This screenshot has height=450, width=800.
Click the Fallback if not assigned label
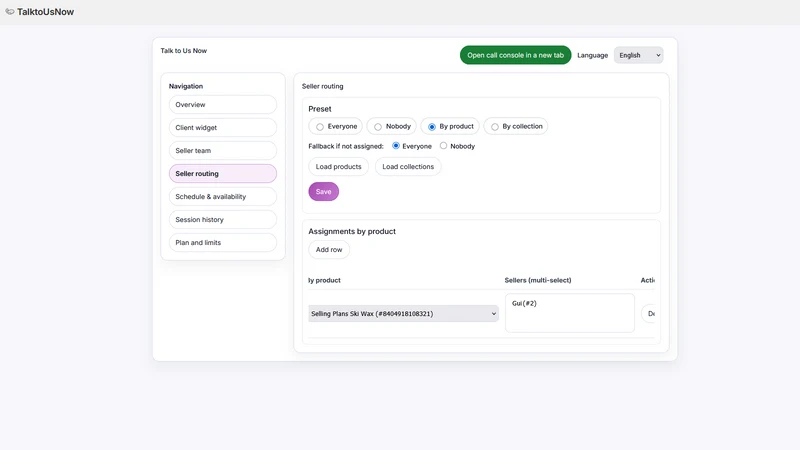tap(346, 146)
